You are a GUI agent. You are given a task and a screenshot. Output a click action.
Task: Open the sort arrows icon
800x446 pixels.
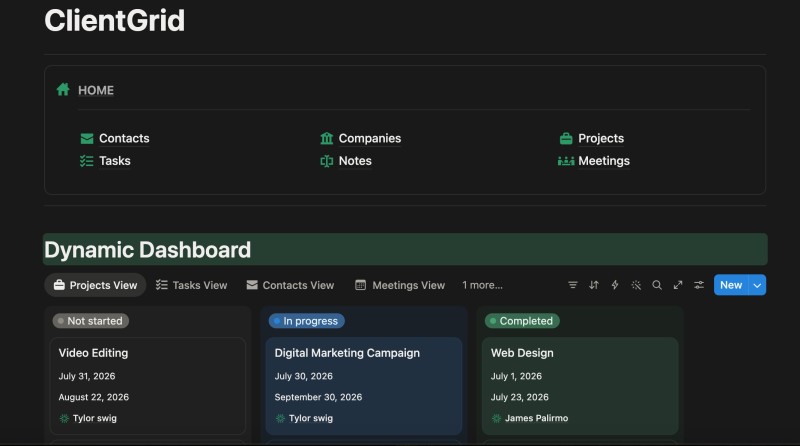[594, 285]
